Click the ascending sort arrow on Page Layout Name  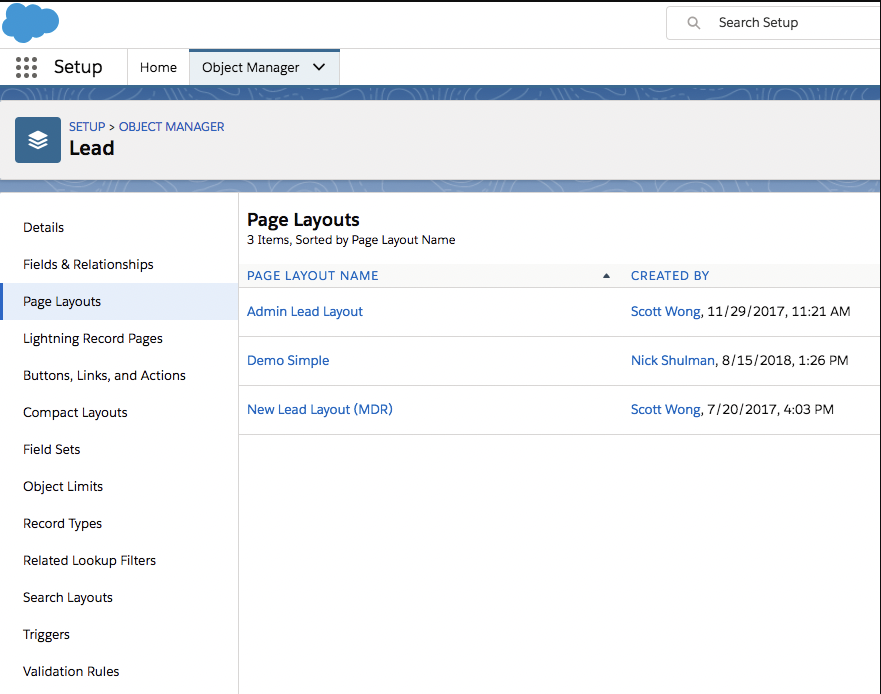click(x=606, y=275)
